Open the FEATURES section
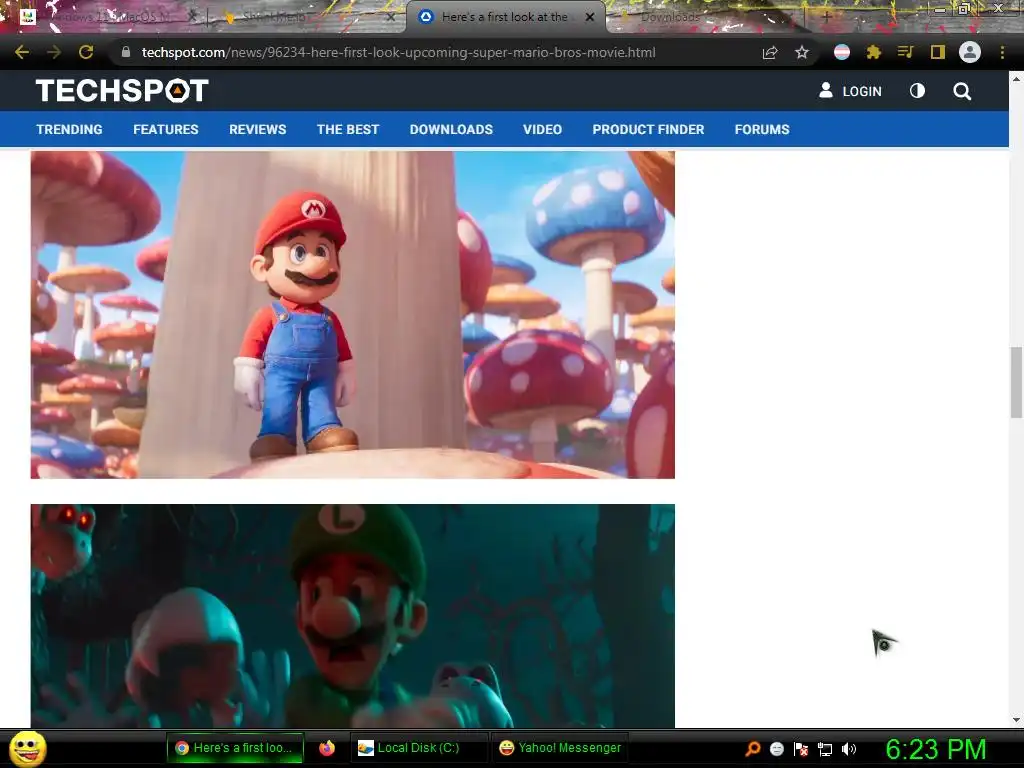The height and width of the screenshot is (768, 1024). point(166,129)
